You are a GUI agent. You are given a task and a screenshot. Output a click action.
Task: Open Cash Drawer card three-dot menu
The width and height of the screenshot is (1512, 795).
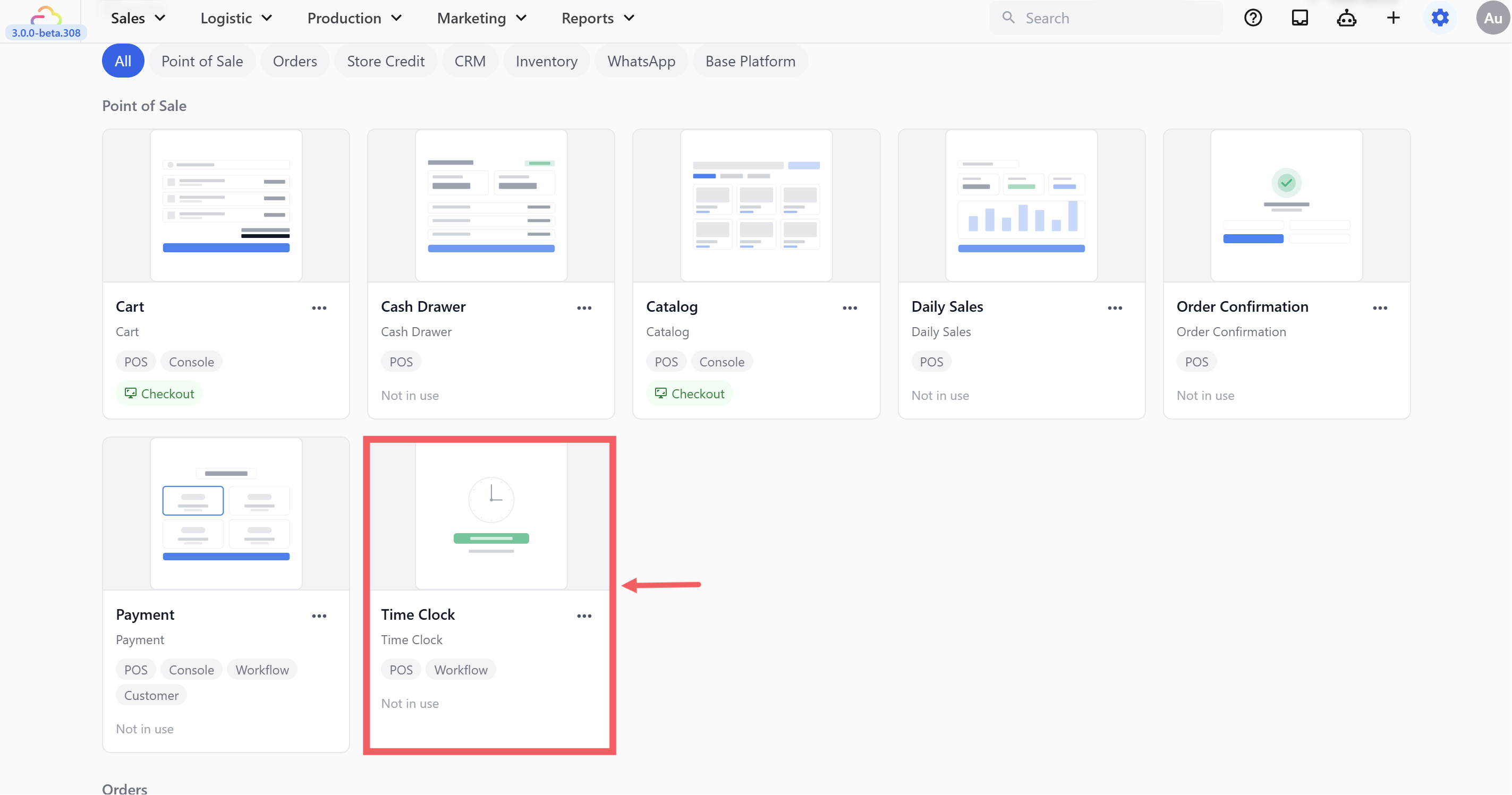click(x=584, y=308)
